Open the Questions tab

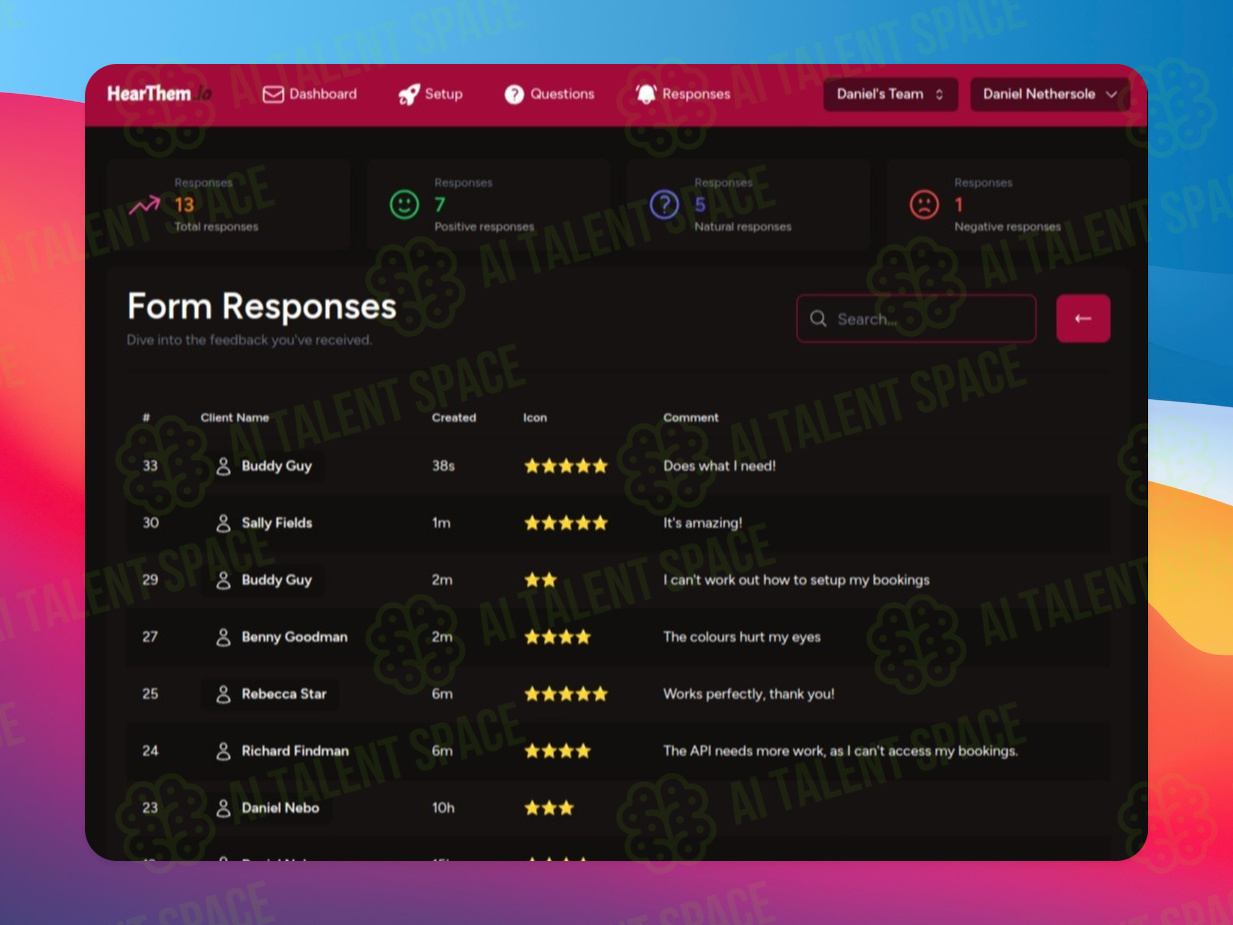(549, 94)
